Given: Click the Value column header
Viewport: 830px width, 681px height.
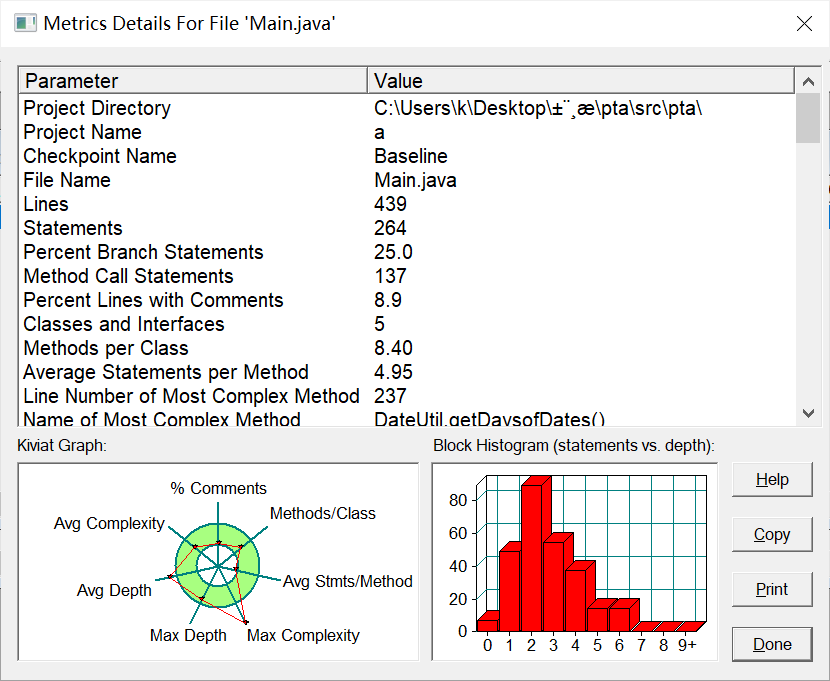Looking at the screenshot, I should [581, 81].
